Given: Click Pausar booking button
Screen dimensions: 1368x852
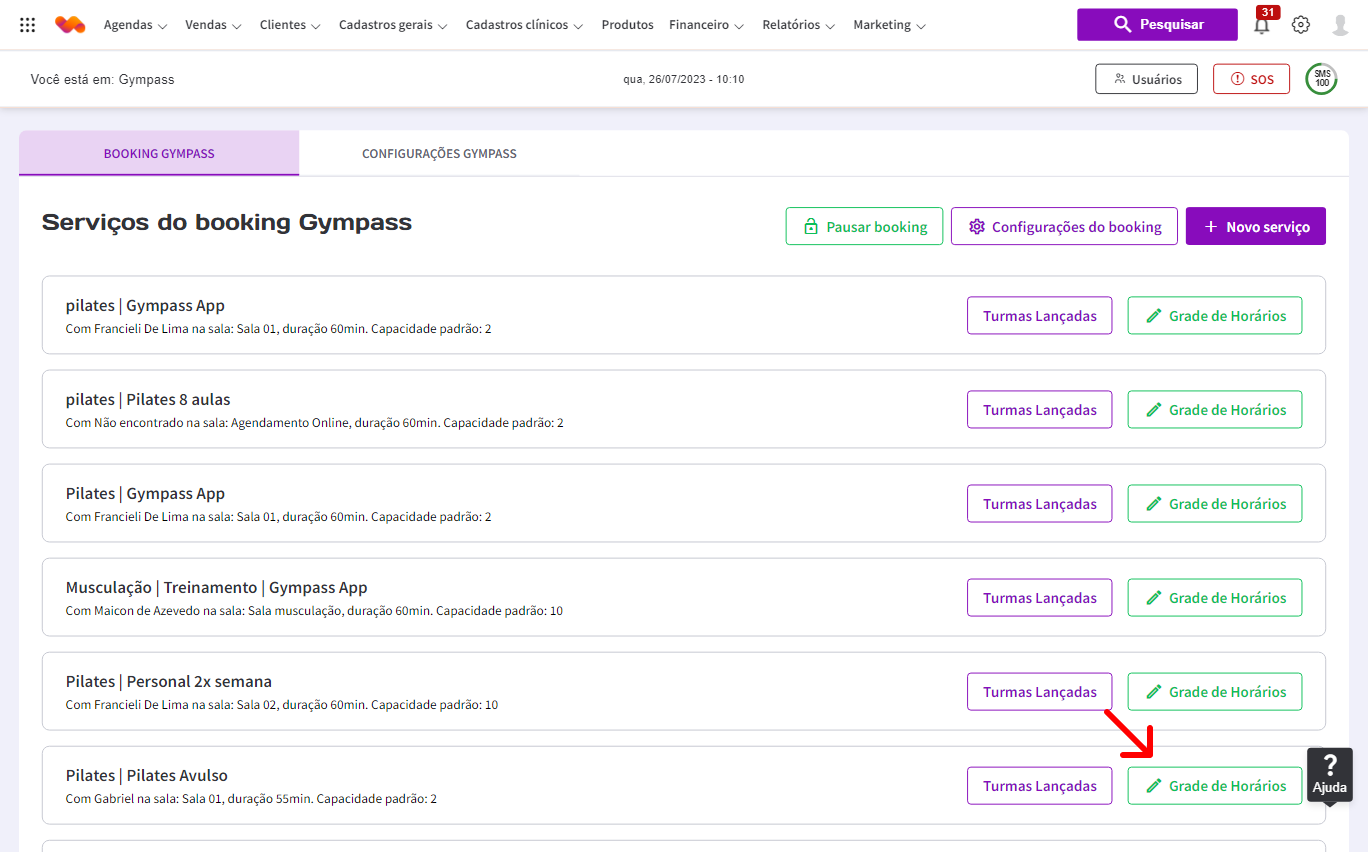Looking at the screenshot, I should 864,226.
